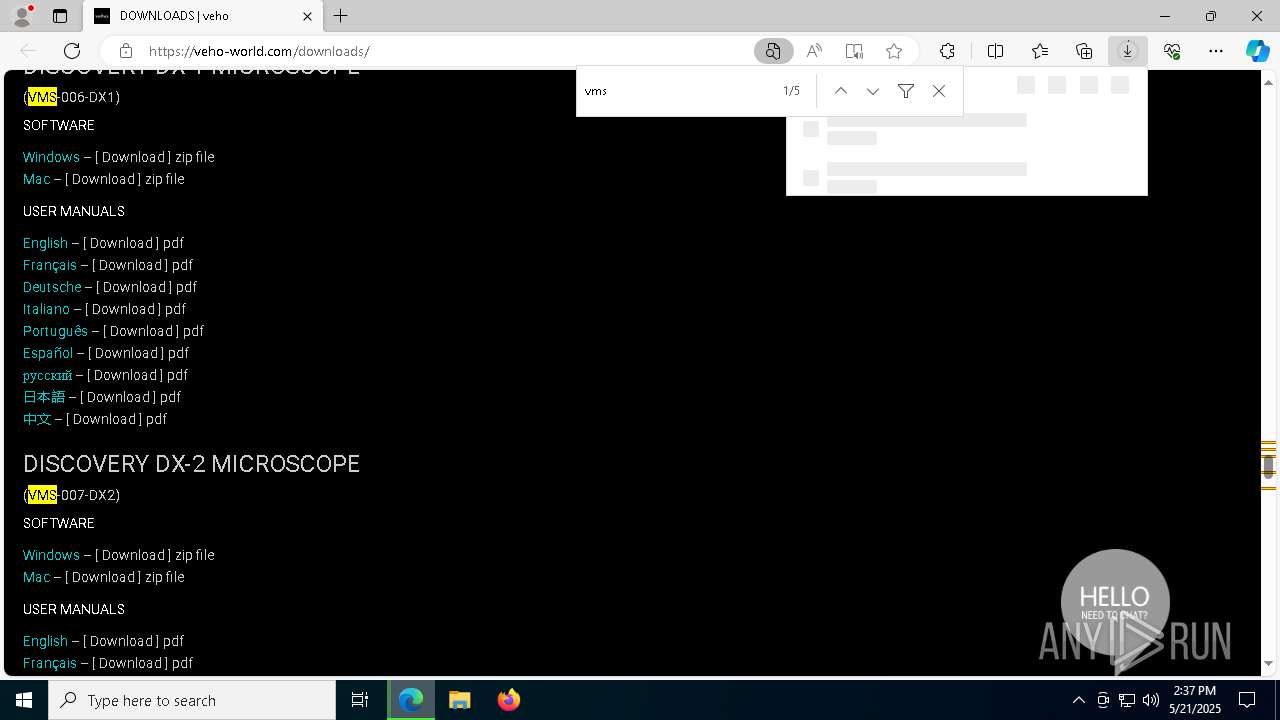Open find filter options
This screenshot has height=720, width=1280.
[x=906, y=91]
